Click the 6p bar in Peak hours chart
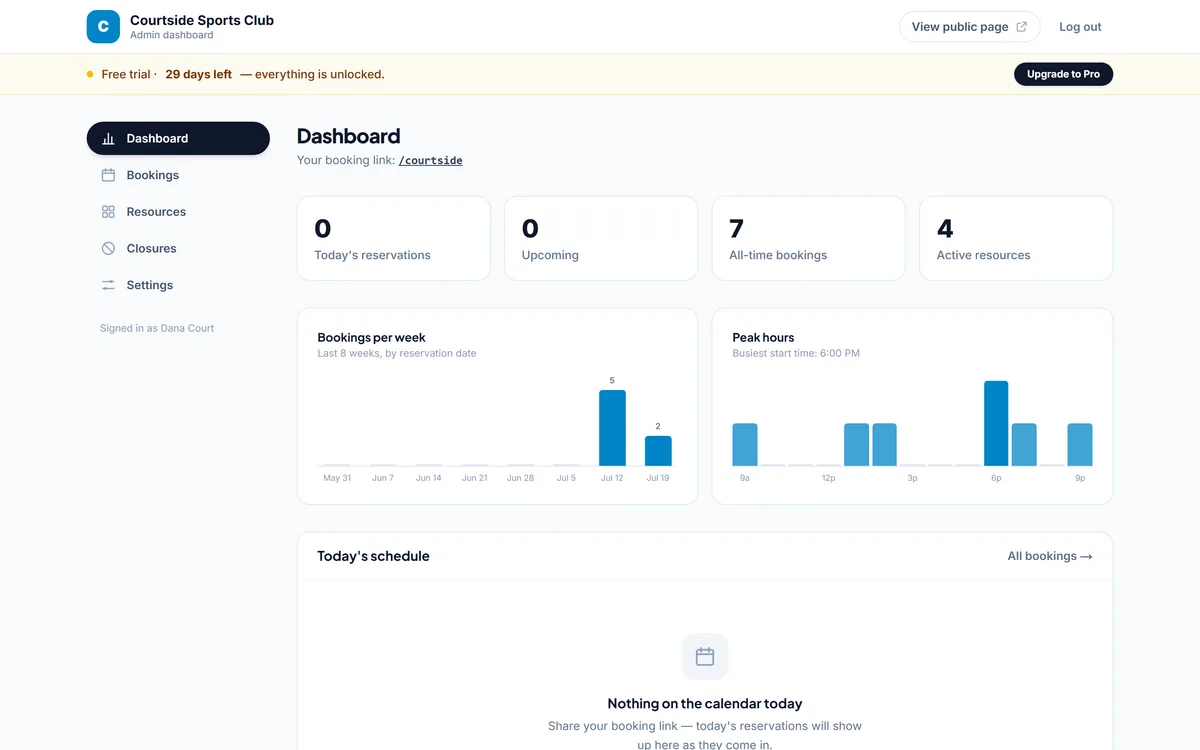This screenshot has width=1200, height=750. click(996, 423)
